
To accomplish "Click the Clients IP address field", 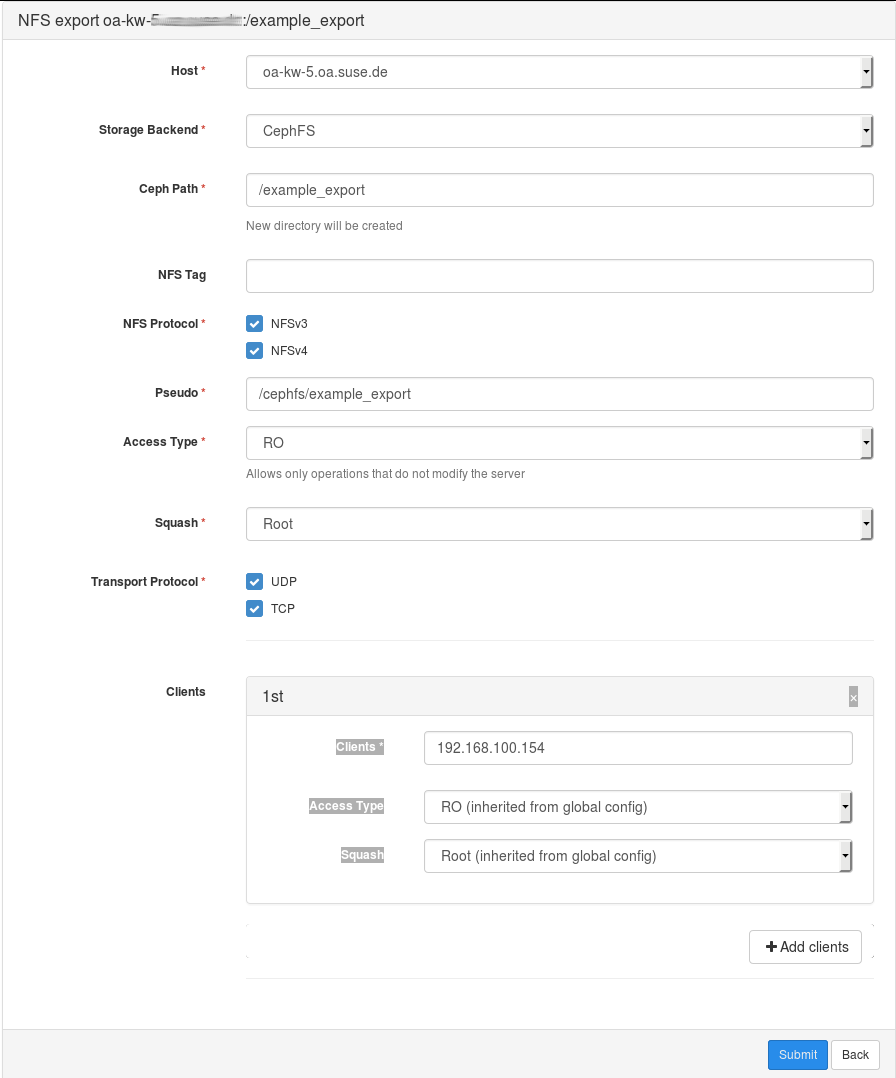I will tap(638, 748).
